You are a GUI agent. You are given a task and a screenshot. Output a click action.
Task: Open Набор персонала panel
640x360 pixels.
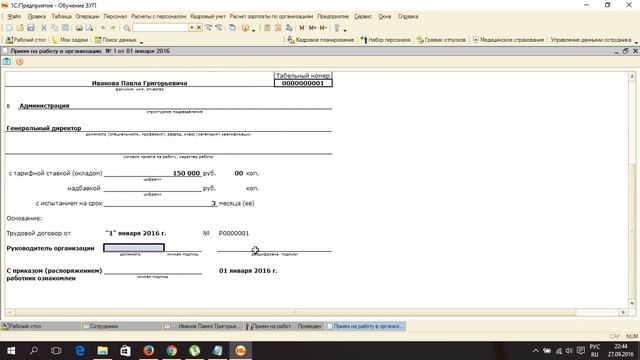(385, 40)
